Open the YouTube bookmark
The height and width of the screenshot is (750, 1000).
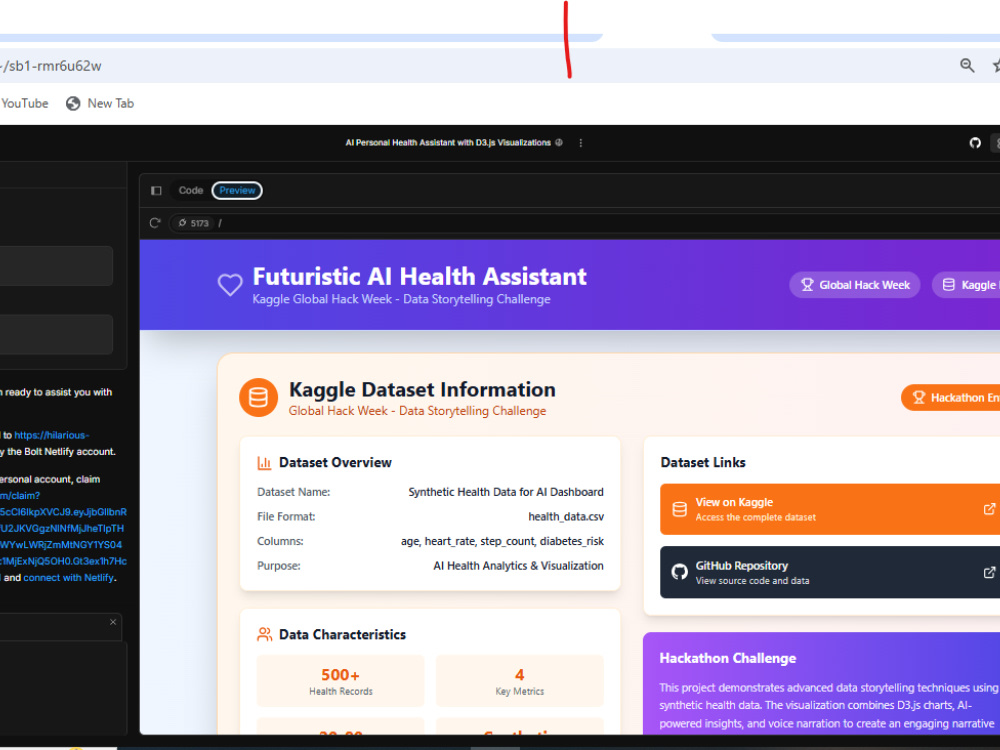(24, 103)
